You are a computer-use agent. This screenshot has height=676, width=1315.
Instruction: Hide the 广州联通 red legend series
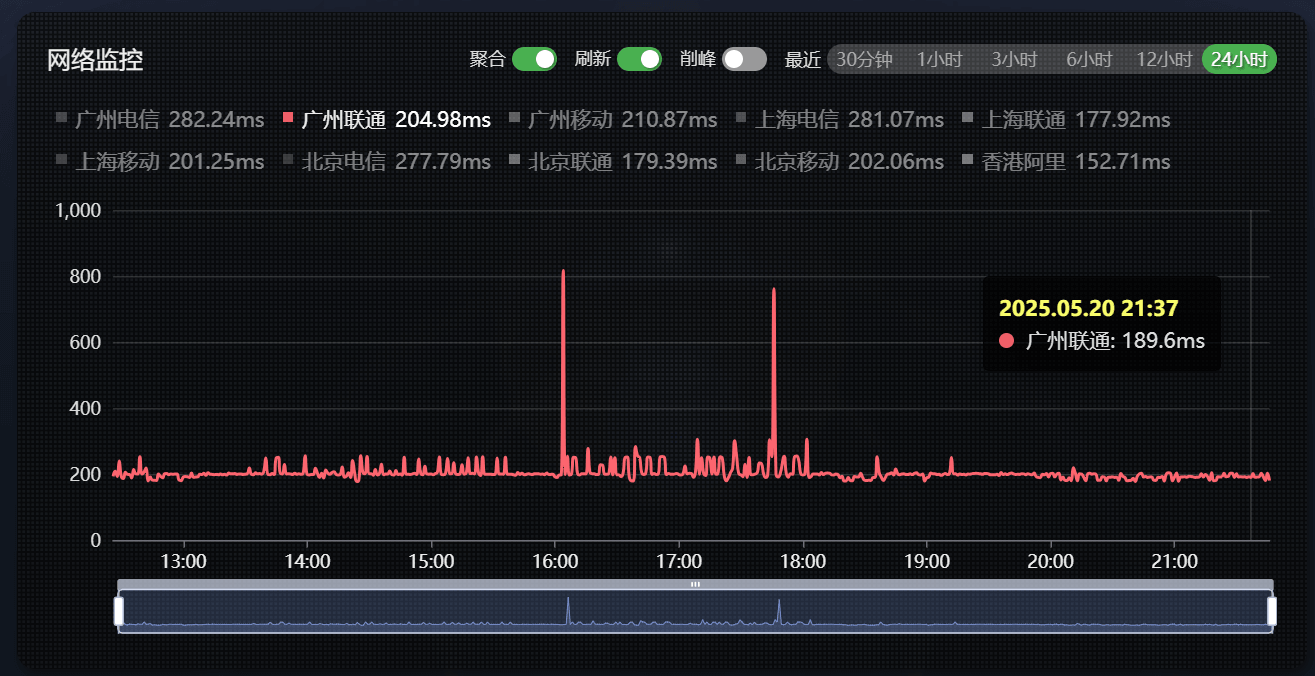click(386, 120)
